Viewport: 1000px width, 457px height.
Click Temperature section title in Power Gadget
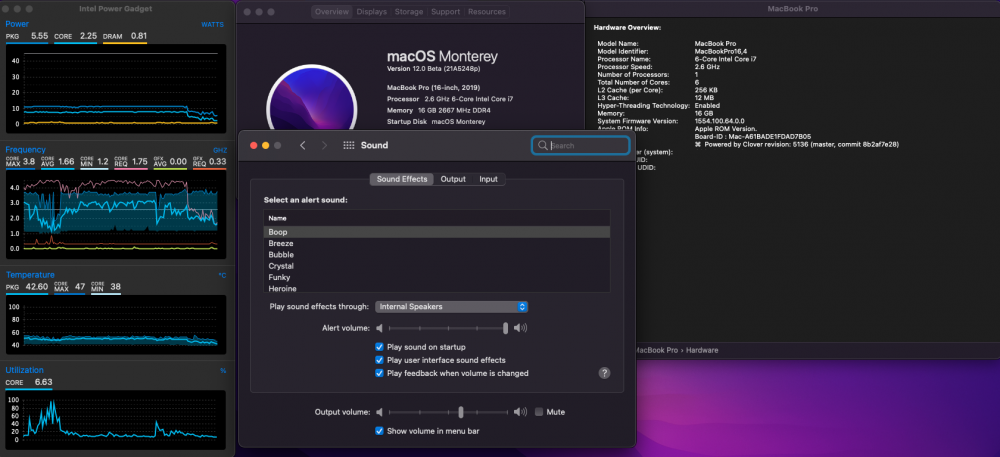tap(30, 275)
